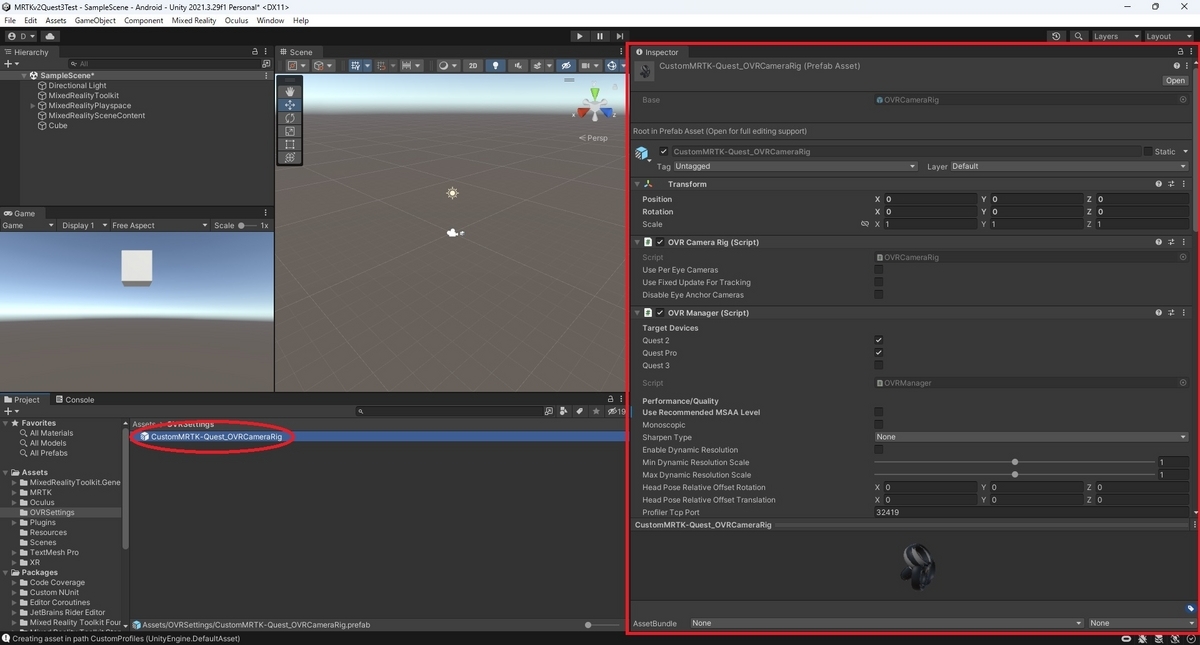Image resolution: width=1200 pixels, height=645 pixels.
Task: Click the Game view Scale slider
Action: coord(248,226)
